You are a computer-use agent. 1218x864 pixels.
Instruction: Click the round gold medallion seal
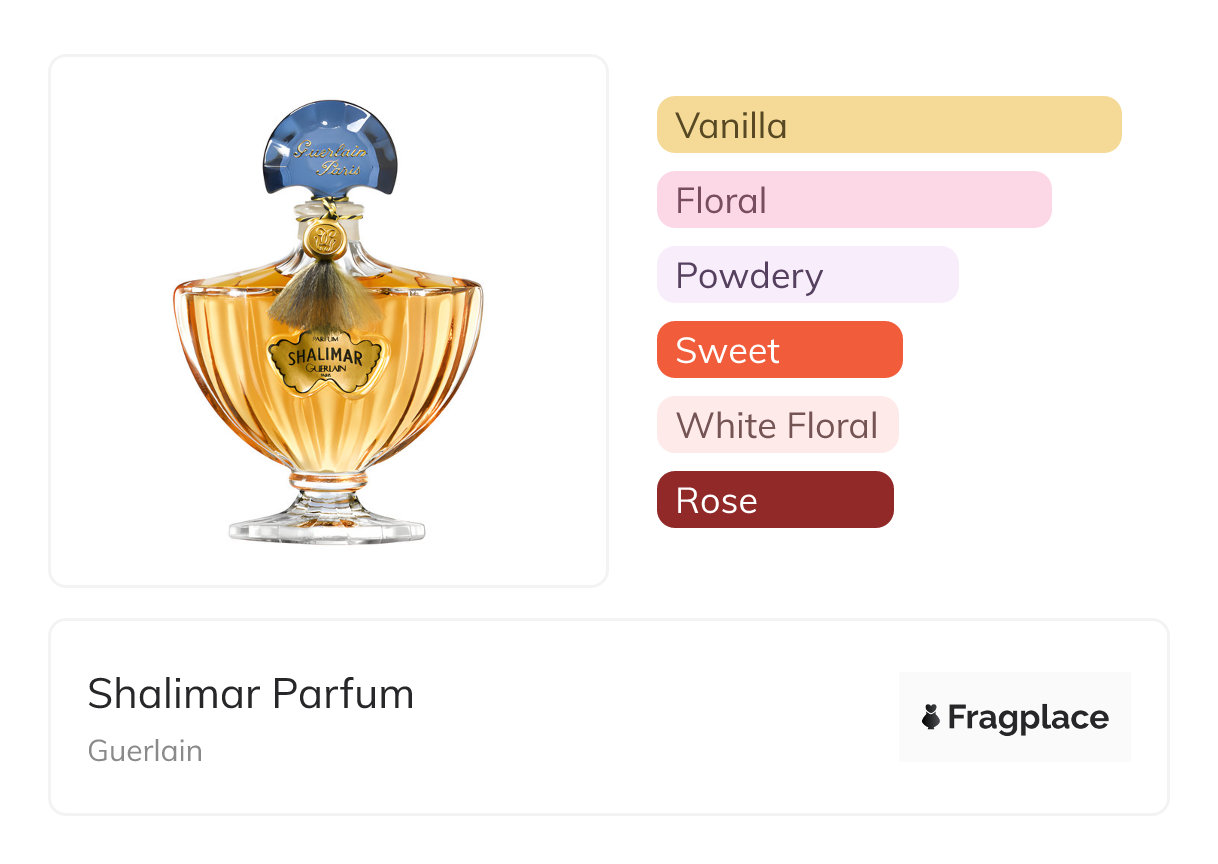(323, 239)
